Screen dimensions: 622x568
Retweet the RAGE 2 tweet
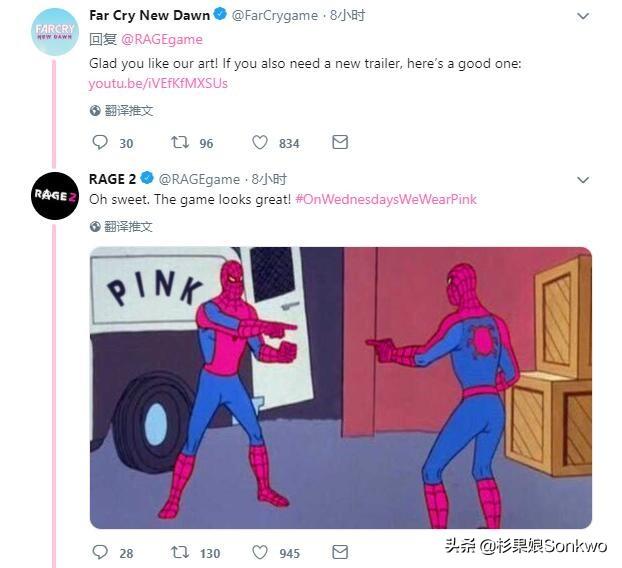pyautogui.click(x=180, y=552)
